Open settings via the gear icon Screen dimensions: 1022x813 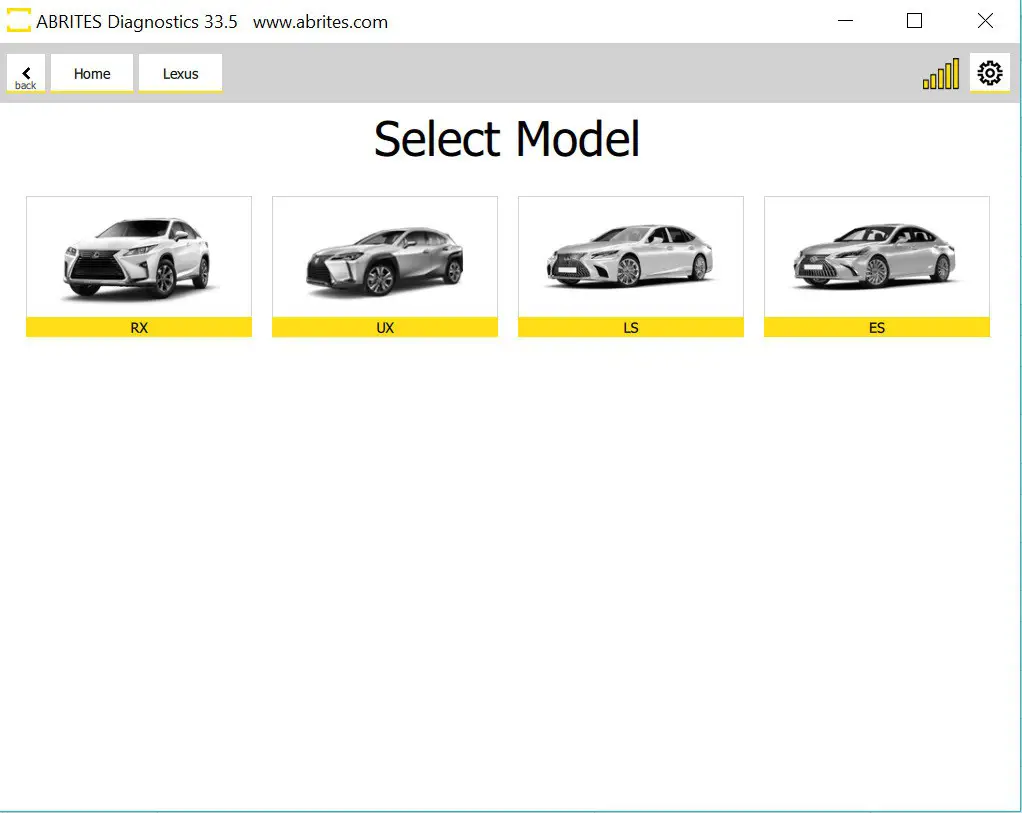click(x=989, y=72)
